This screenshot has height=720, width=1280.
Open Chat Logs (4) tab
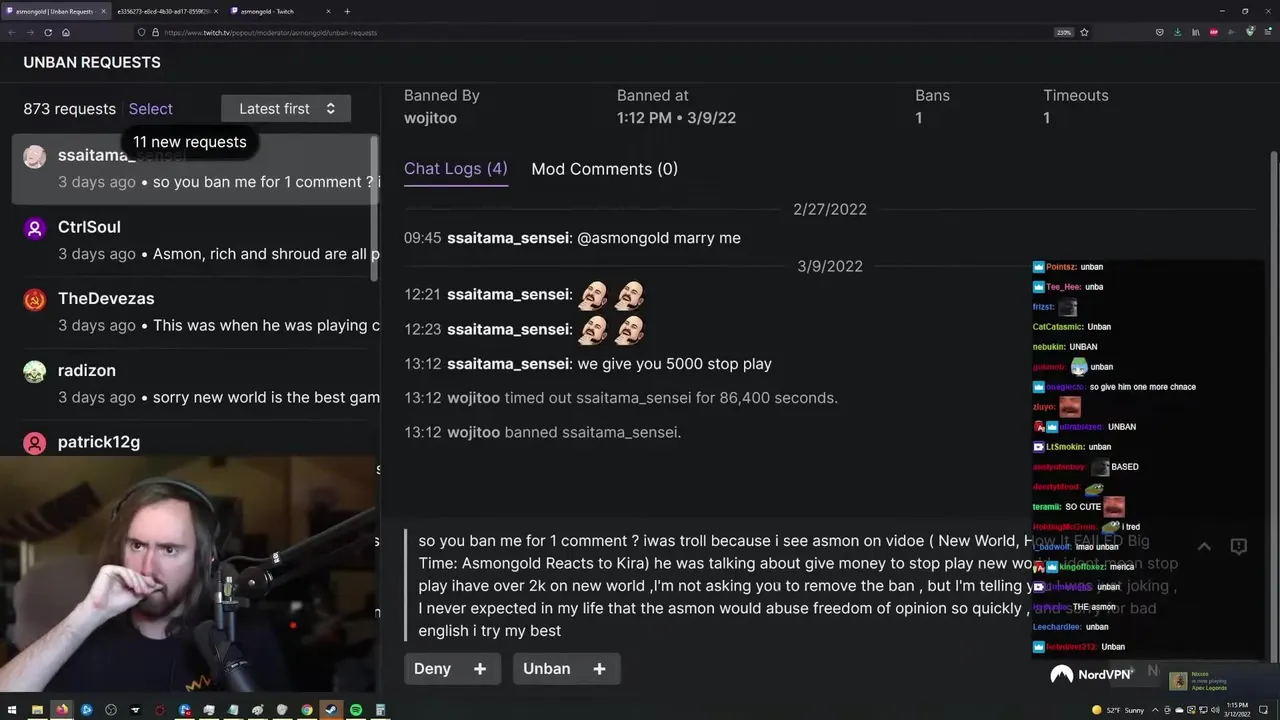click(455, 169)
